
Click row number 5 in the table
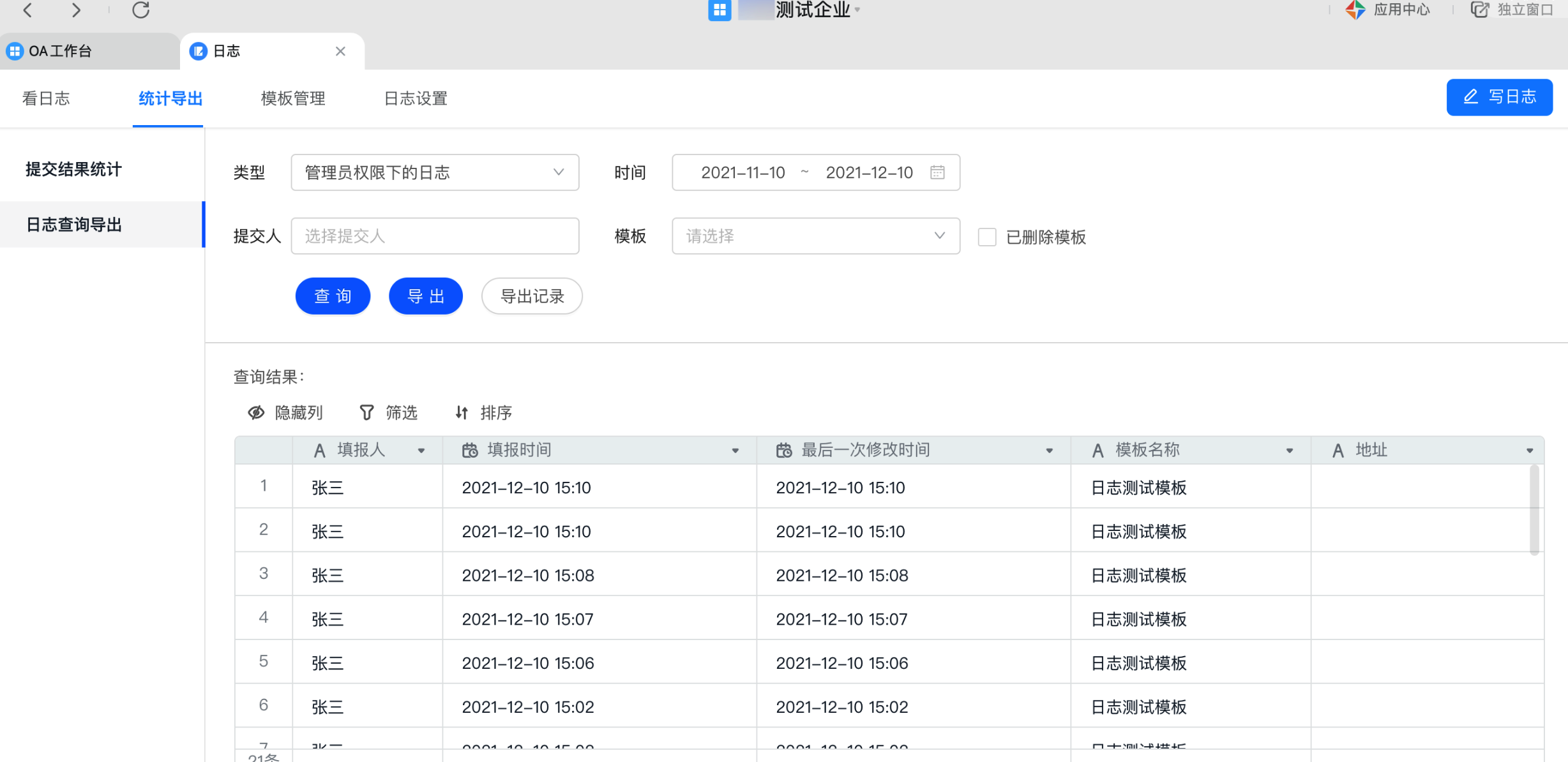[263, 661]
